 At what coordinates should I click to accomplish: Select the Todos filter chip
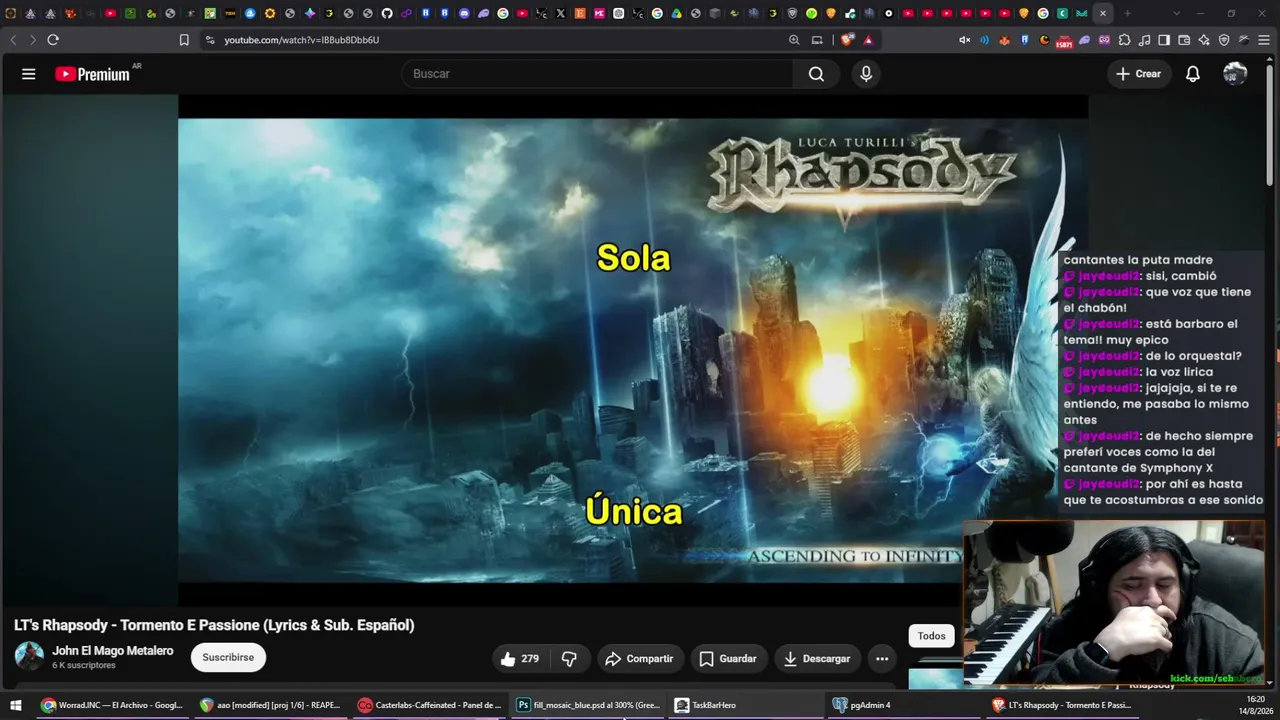[x=931, y=636]
